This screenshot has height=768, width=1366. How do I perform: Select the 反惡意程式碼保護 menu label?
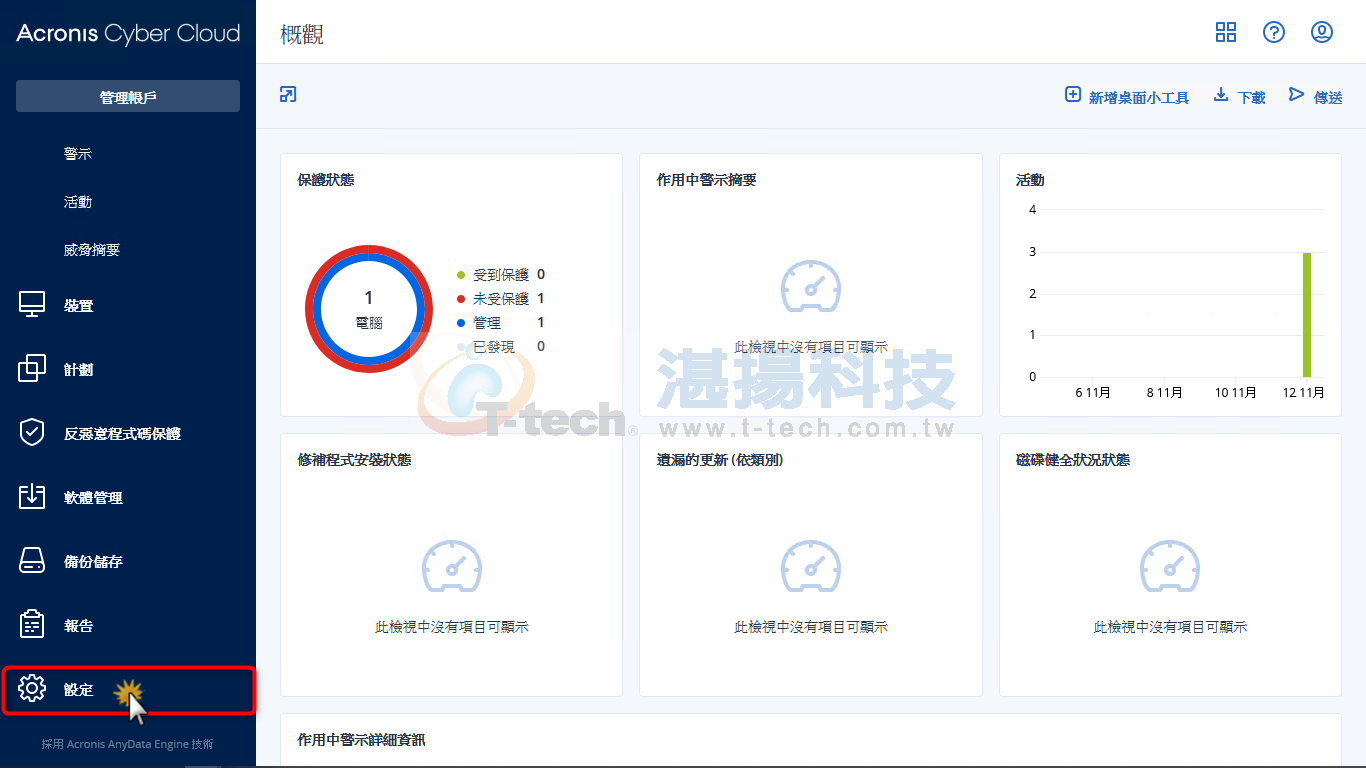point(122,434)
